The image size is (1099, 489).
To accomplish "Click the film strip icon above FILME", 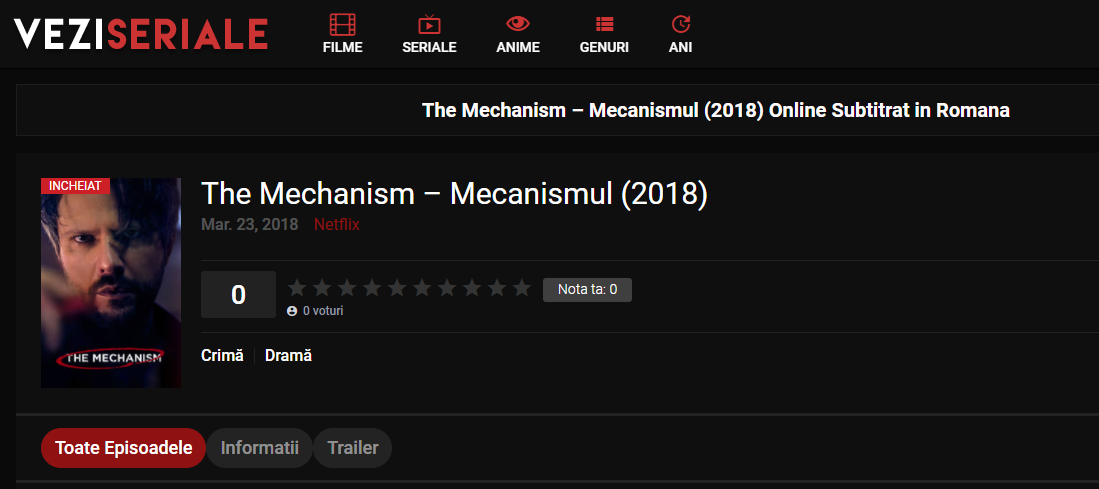I will click(x=343, y=25).
